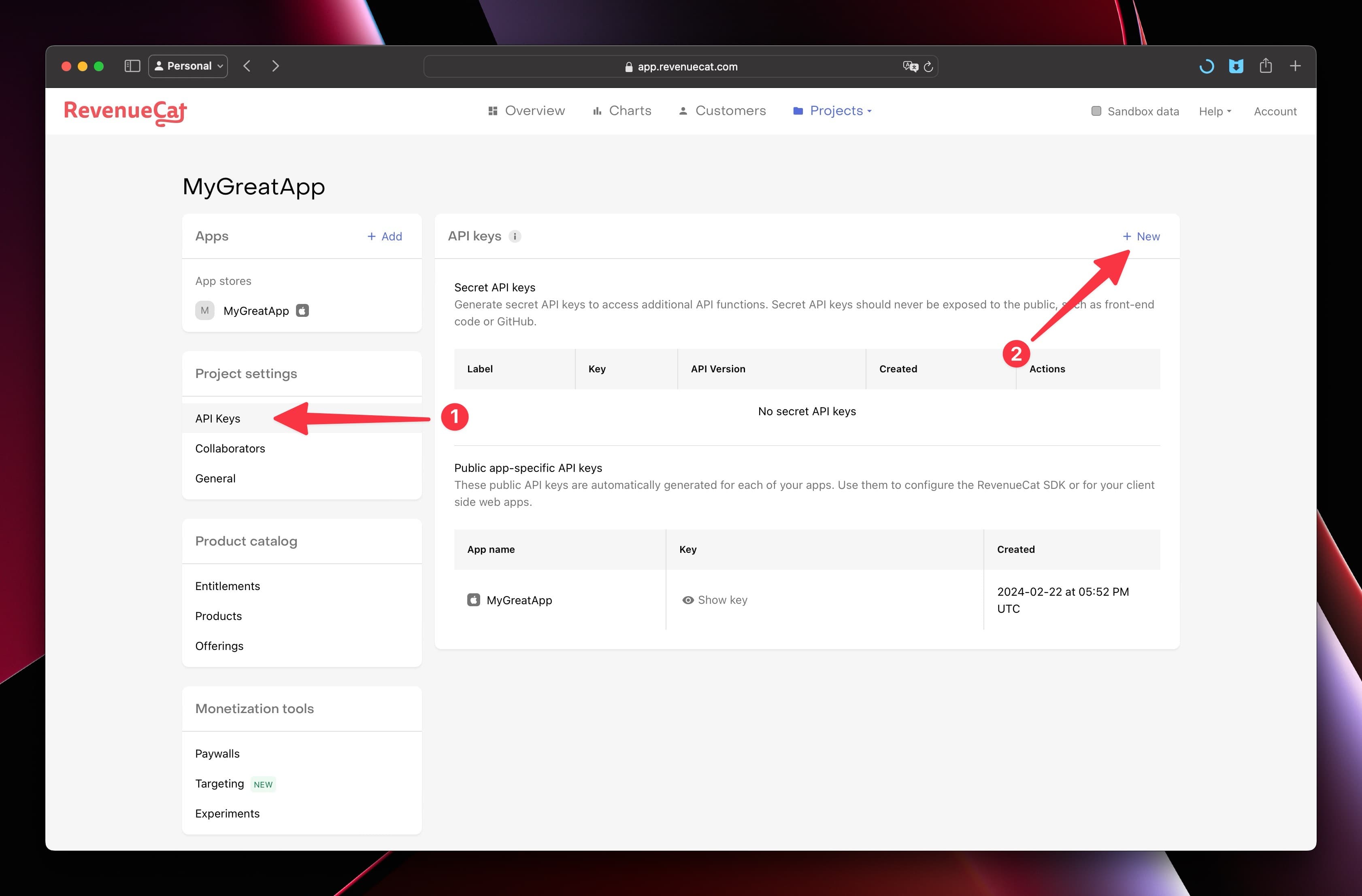Click the lock icon in address bar
The image size is (1362, 896).
(x=628, y=67)
